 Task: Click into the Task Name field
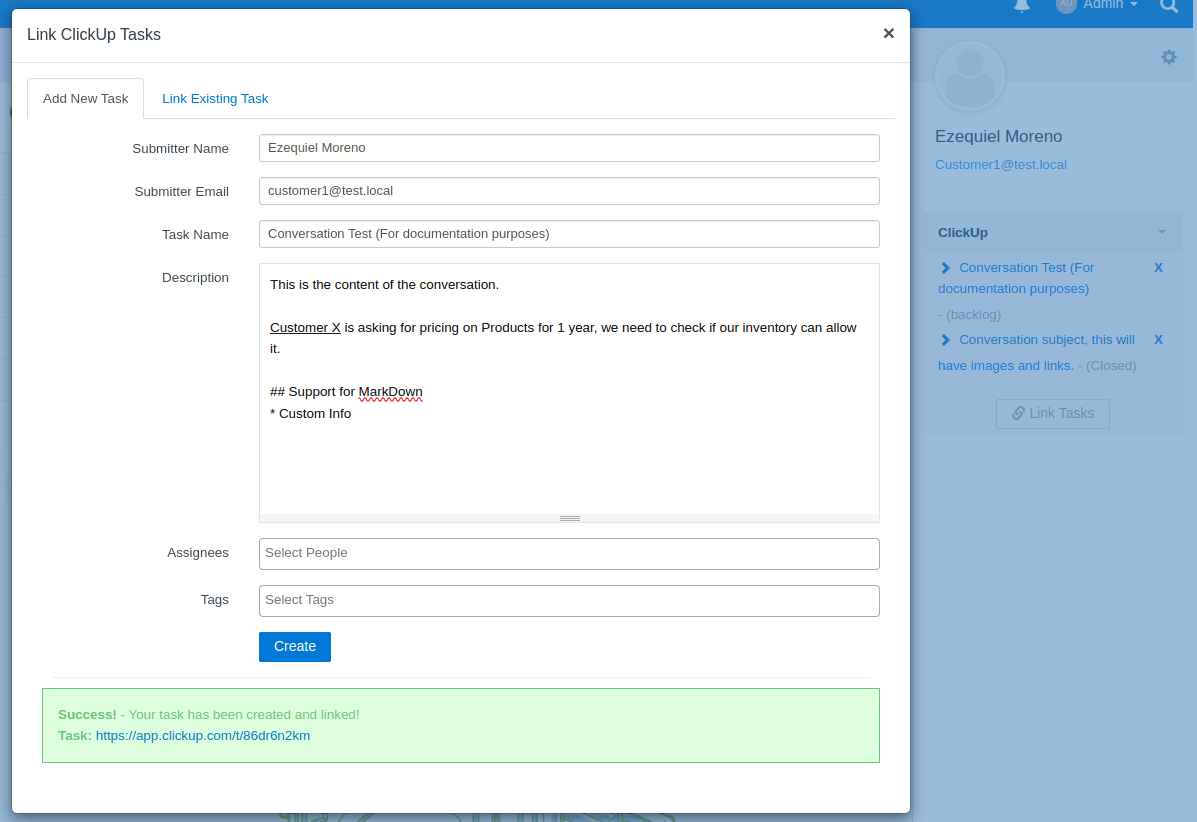[x=569, y=234]
